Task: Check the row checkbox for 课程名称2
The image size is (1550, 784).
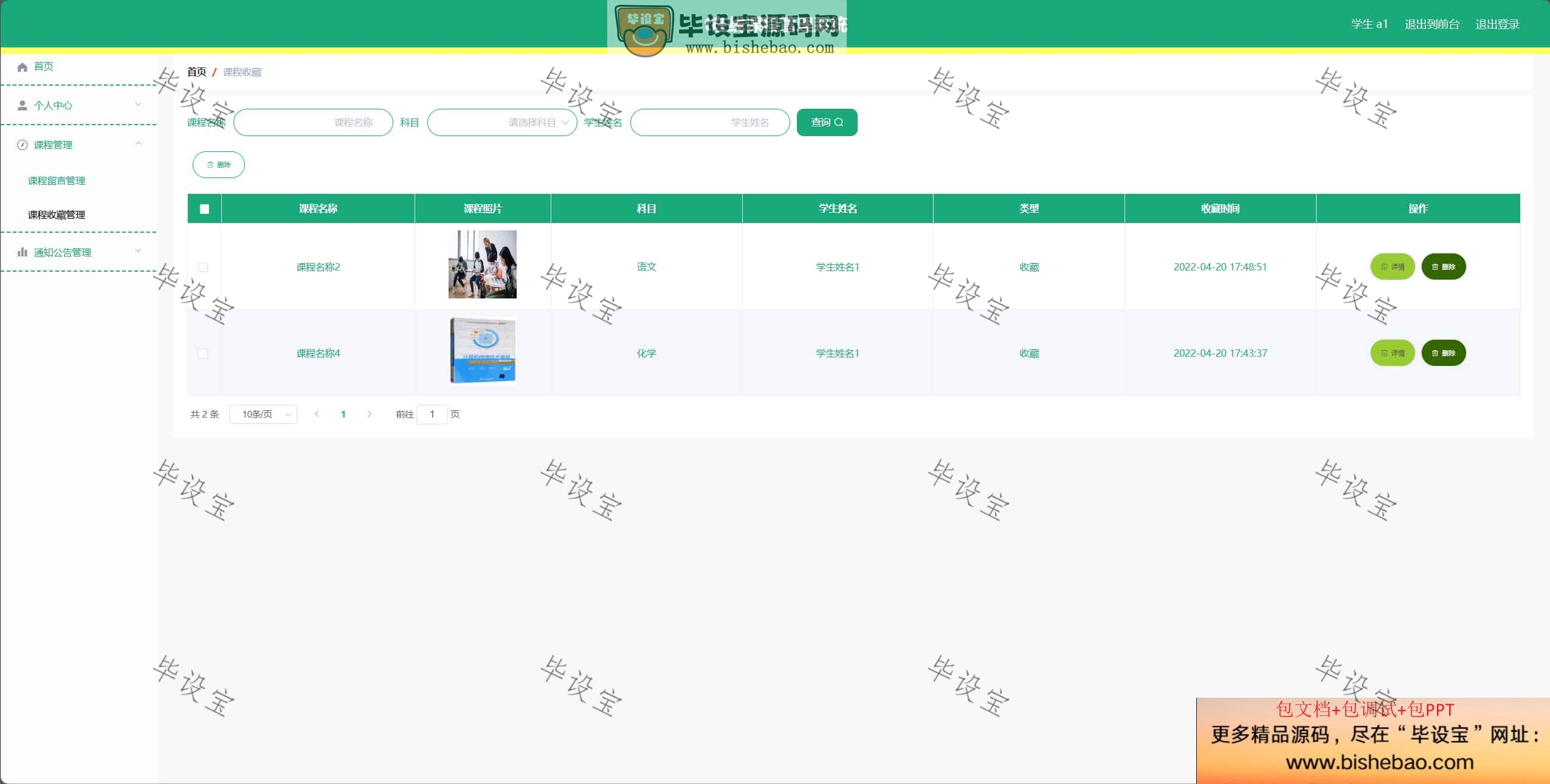Action: point(203,267)
